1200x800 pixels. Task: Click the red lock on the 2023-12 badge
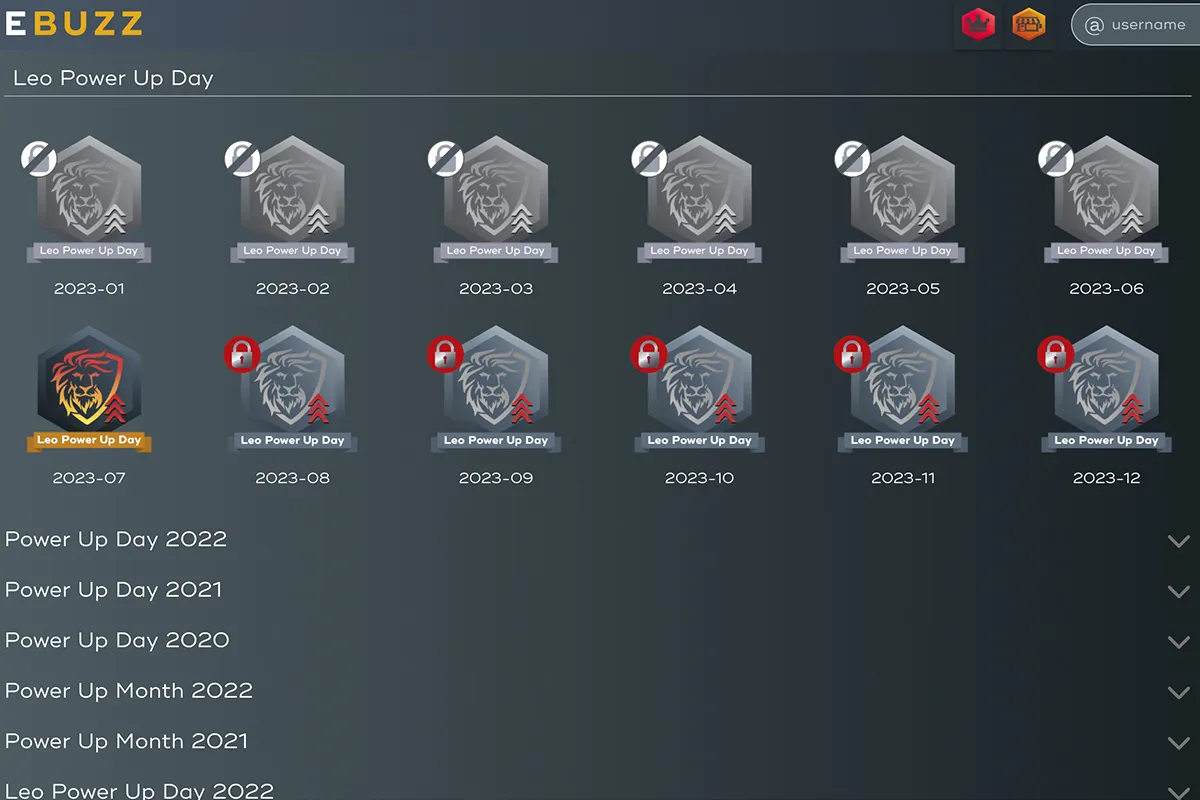pos(1055,354)
